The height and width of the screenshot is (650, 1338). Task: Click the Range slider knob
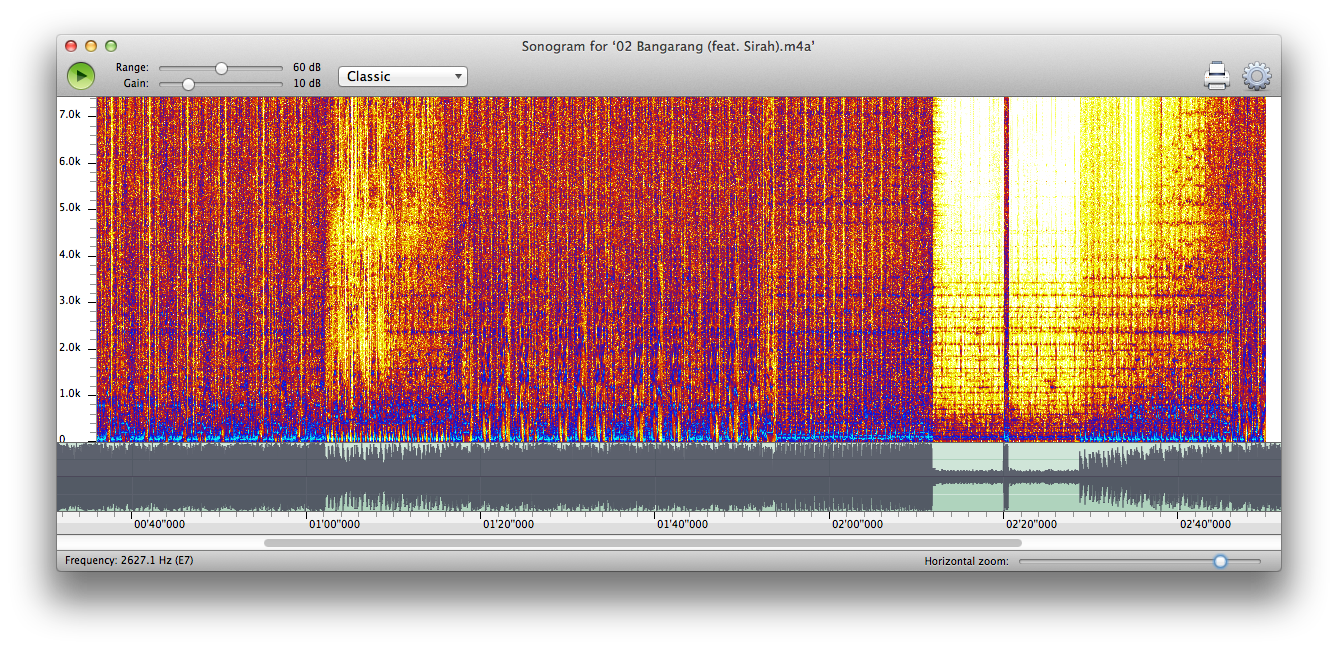click(x=222, y=68)
